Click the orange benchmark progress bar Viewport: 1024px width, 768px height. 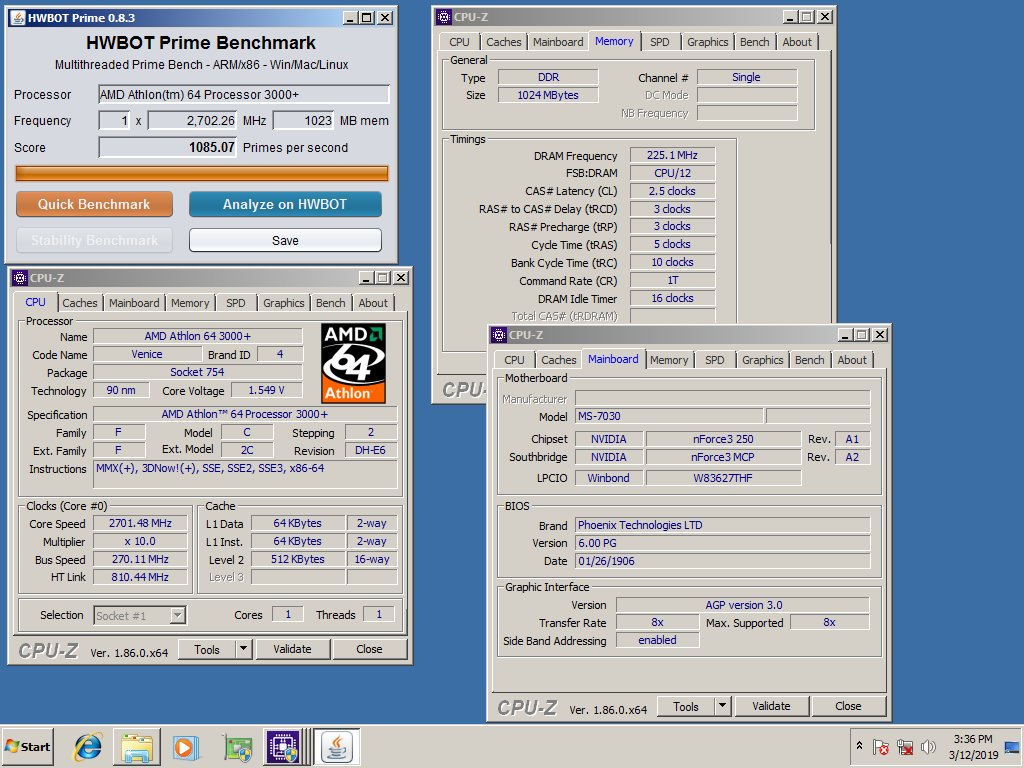click(x=202, y=173)
